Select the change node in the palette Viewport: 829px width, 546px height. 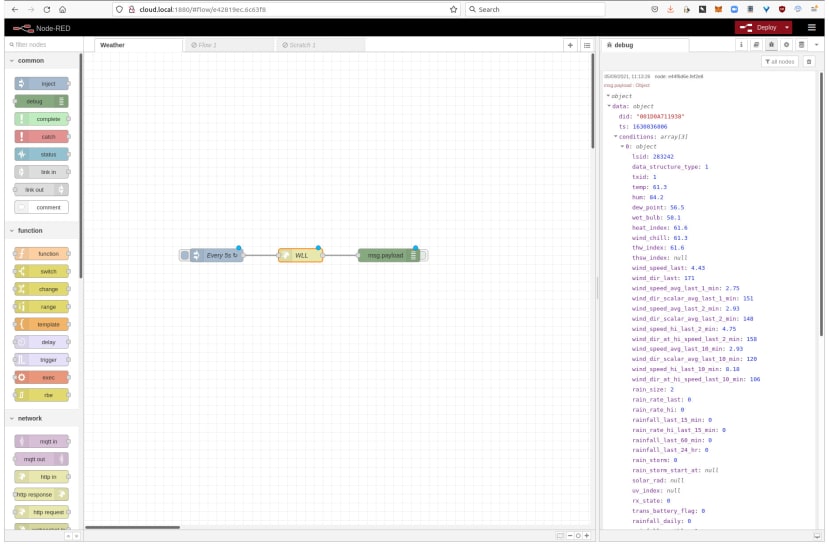click(42, 289)
